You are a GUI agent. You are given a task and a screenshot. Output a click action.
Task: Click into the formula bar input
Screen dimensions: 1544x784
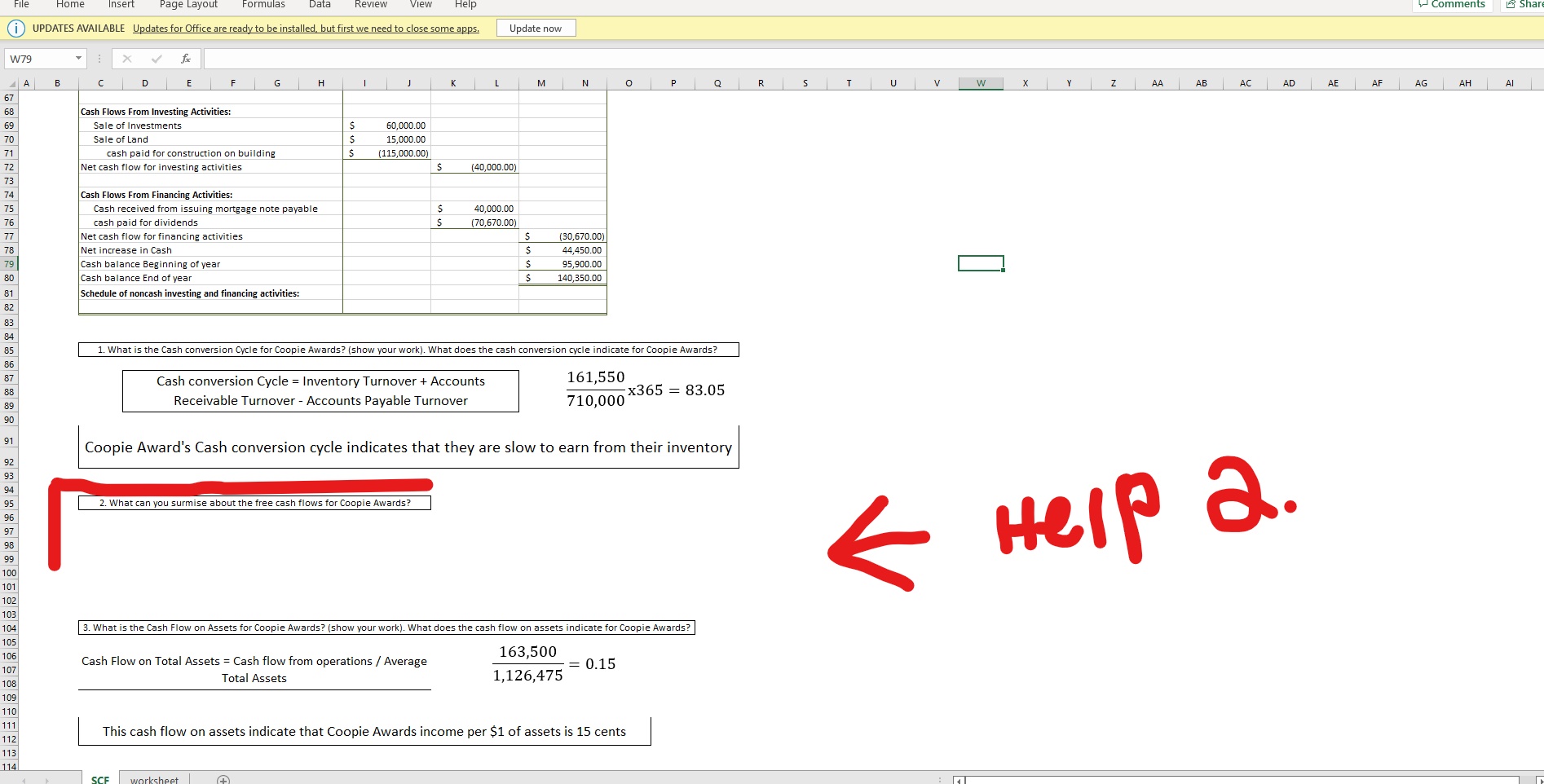(x=872, y=59)
